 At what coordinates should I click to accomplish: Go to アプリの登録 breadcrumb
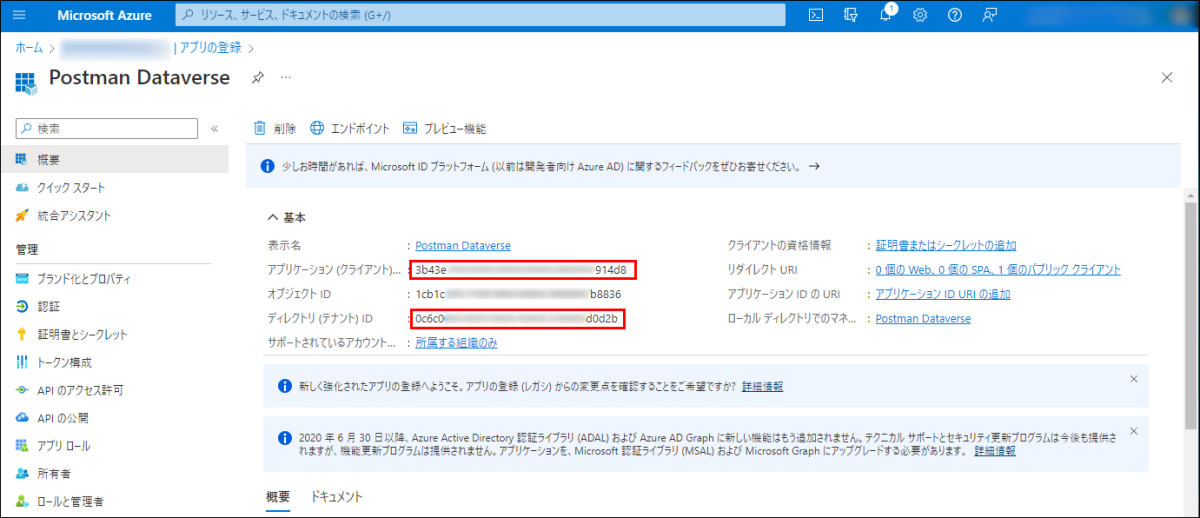pos(211,48)
